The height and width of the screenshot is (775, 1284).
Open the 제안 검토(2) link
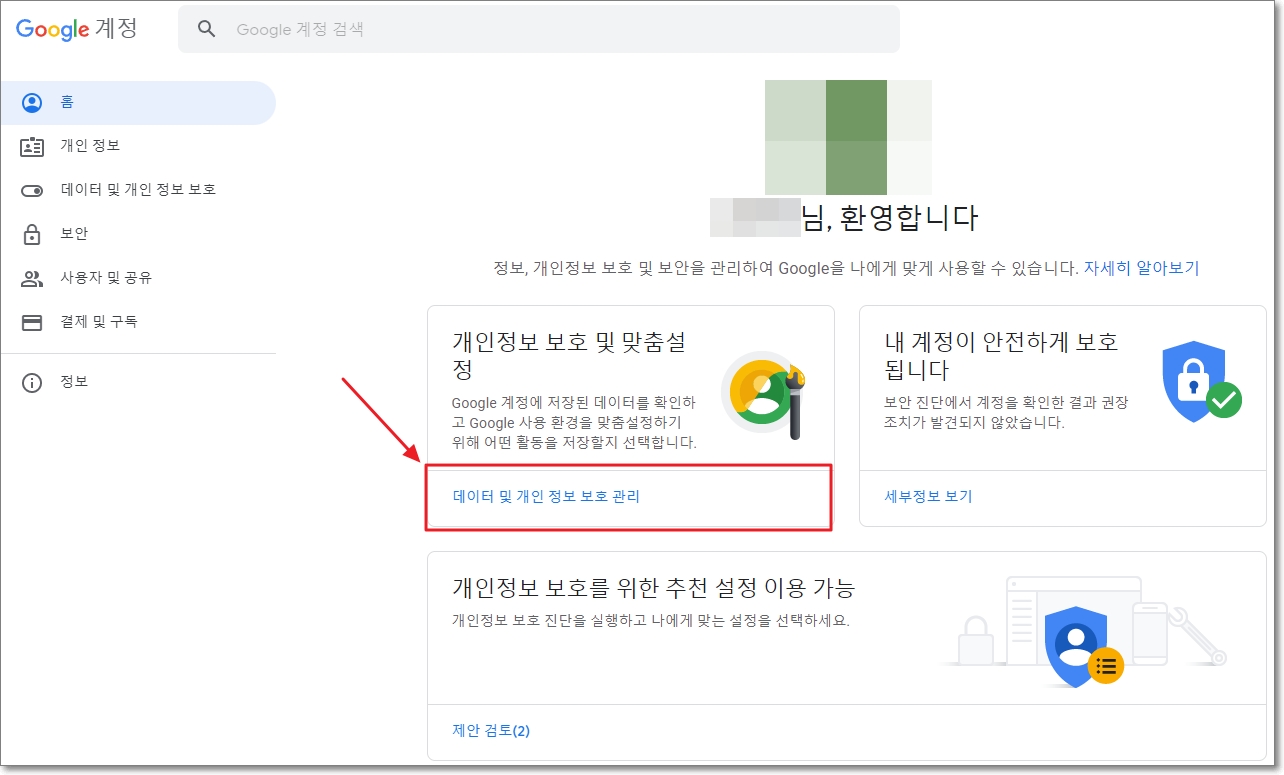click(491, 730)
